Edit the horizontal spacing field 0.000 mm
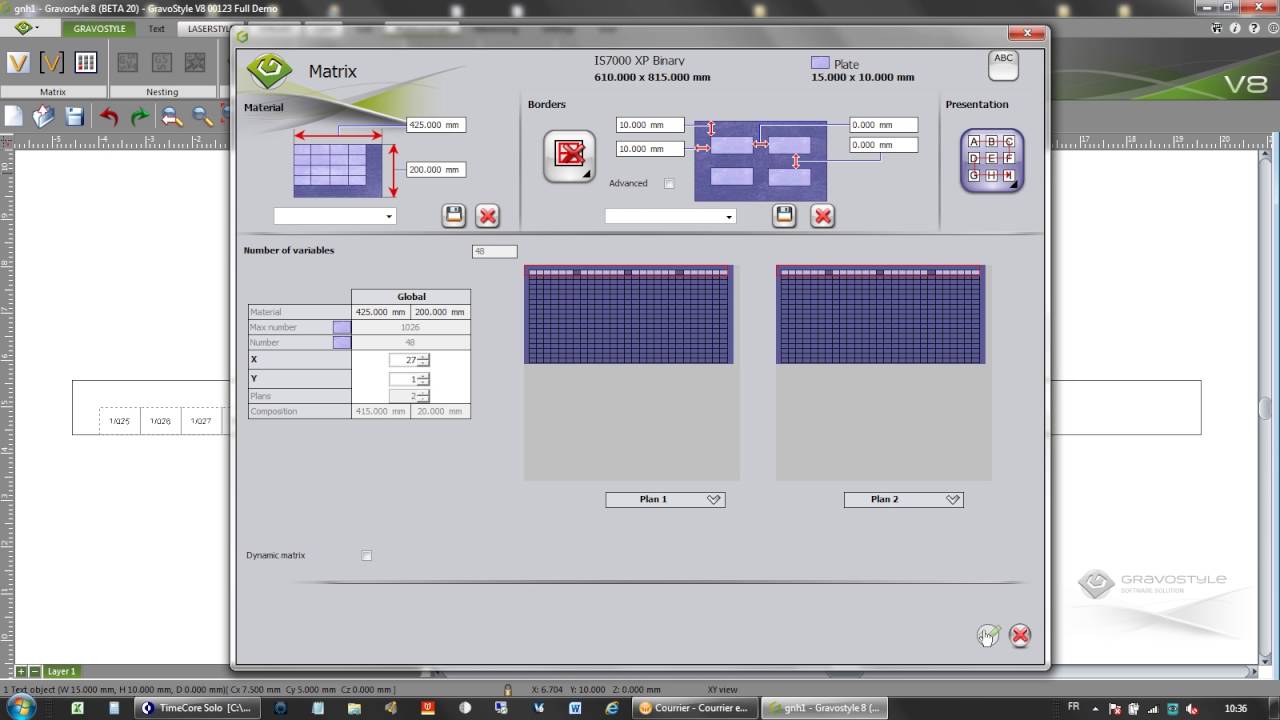The image size is (1280, 720). pos(884,125)
